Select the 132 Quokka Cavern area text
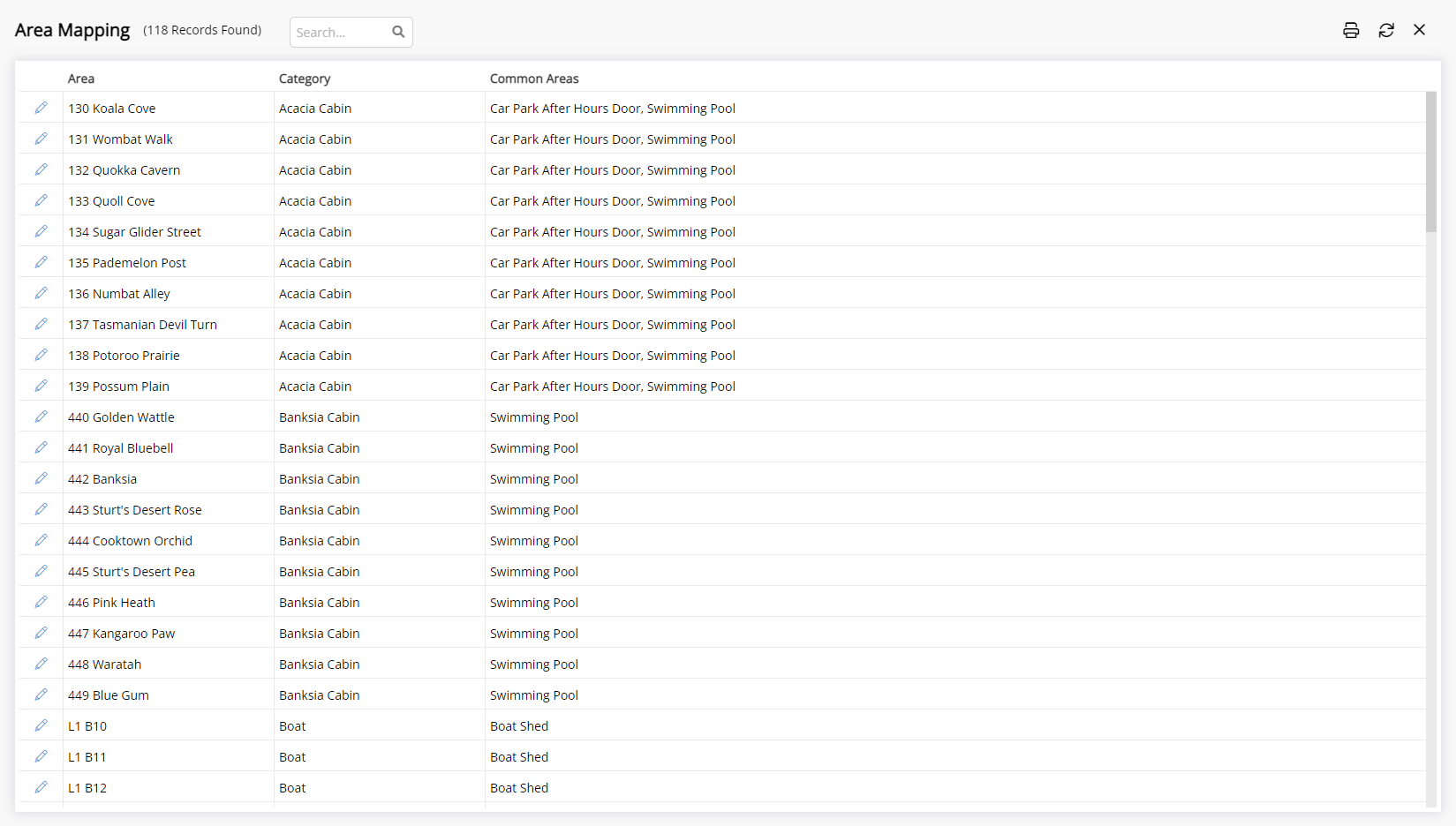The height and width of the screenshot is (826, 1456). click(x=124, y=170)
